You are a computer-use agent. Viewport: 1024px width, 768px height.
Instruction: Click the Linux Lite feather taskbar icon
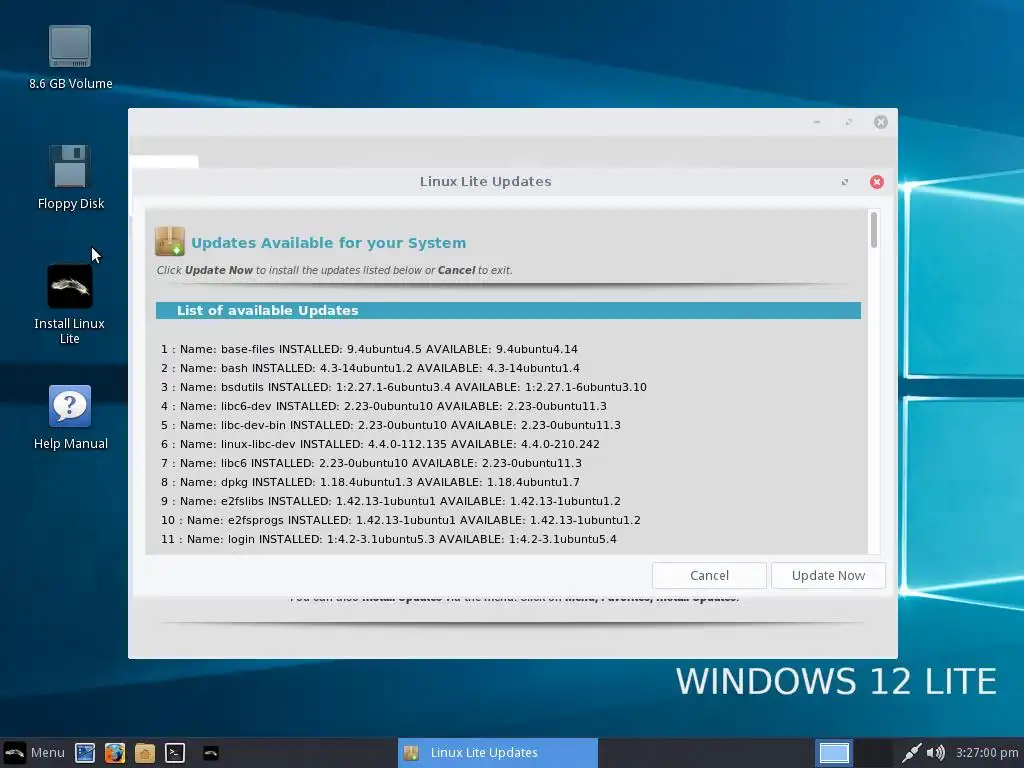(211, 752)
